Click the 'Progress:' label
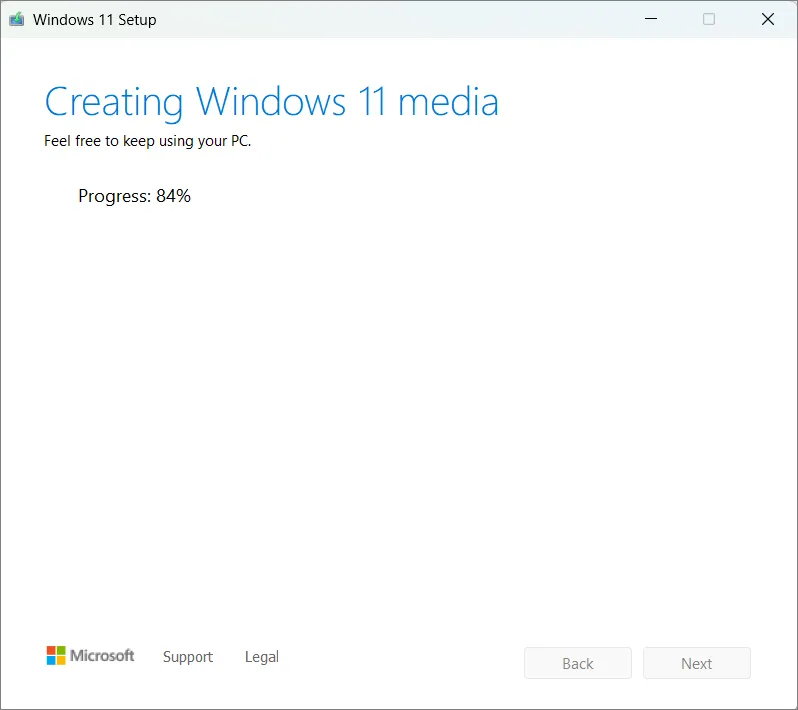The width and height of the screenshot is (798, 710). click(x=114, y=196)
